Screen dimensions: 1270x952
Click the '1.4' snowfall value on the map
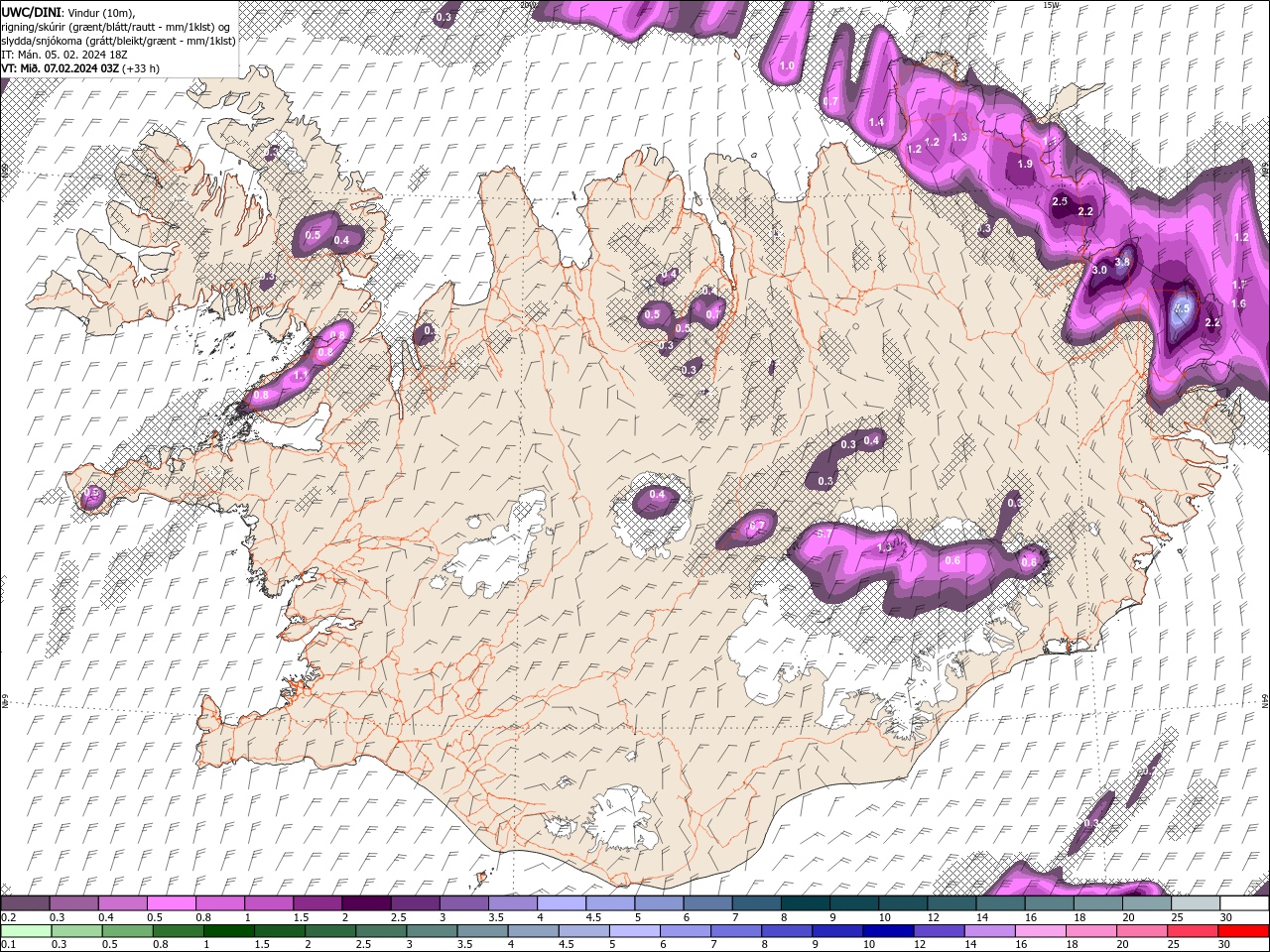tap(876, 122)
